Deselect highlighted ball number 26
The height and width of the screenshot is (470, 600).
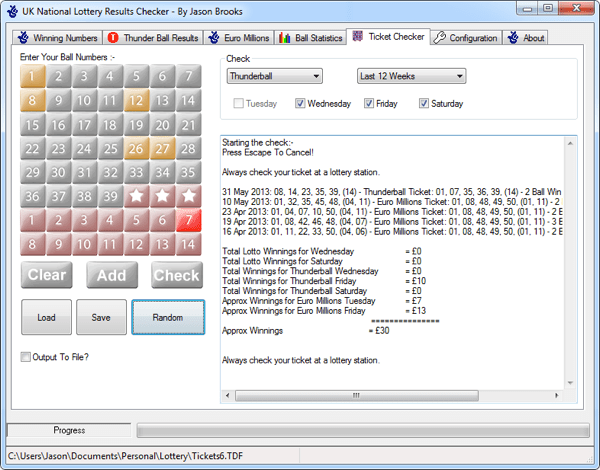(136, 149)
